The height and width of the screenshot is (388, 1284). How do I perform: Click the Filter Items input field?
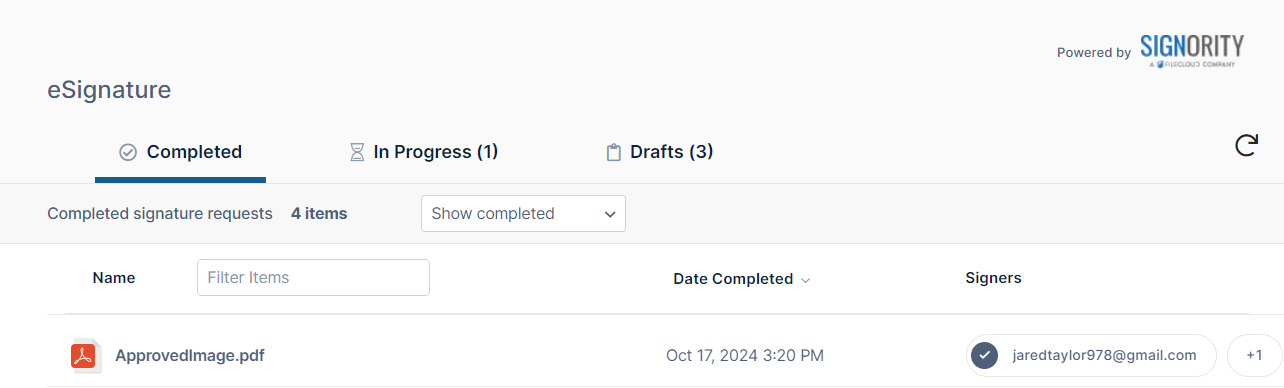[313, 277]
